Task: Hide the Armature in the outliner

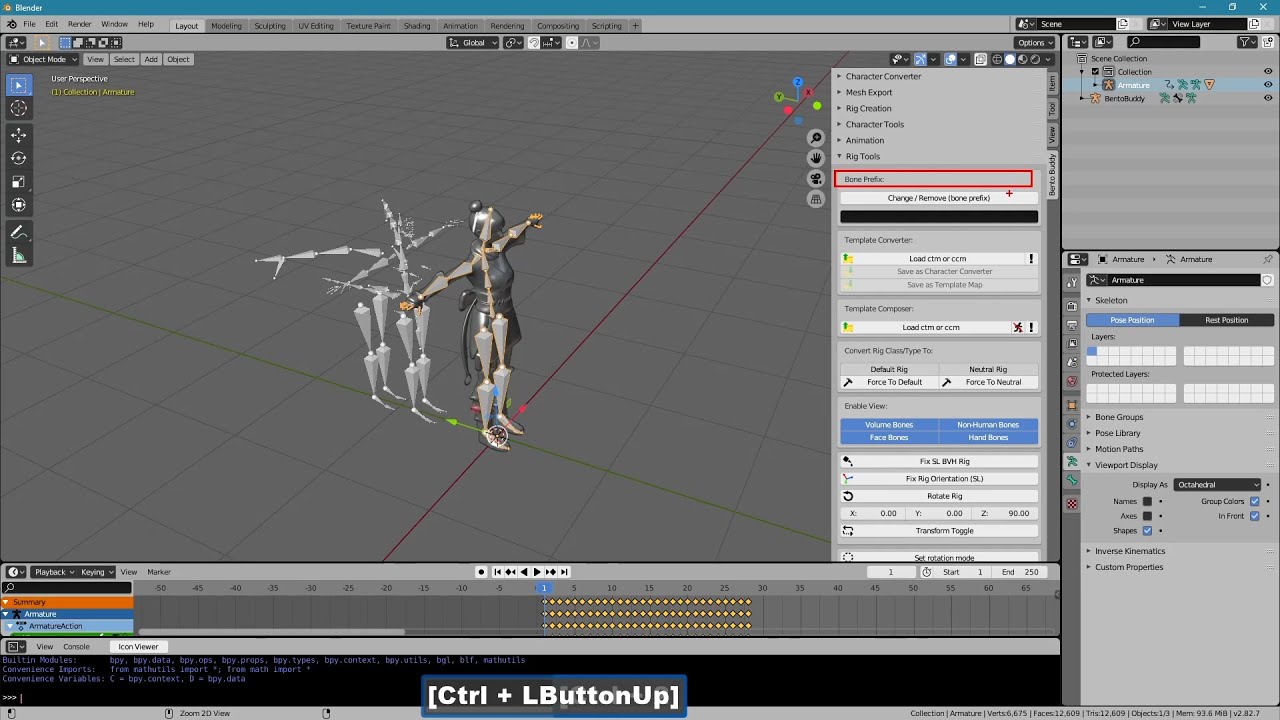Action: pyautogui.click(x=1269, y=85)
